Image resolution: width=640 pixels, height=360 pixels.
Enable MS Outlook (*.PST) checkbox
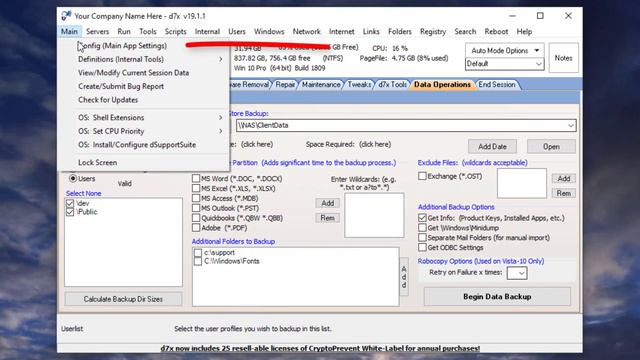tap(196, 208)
